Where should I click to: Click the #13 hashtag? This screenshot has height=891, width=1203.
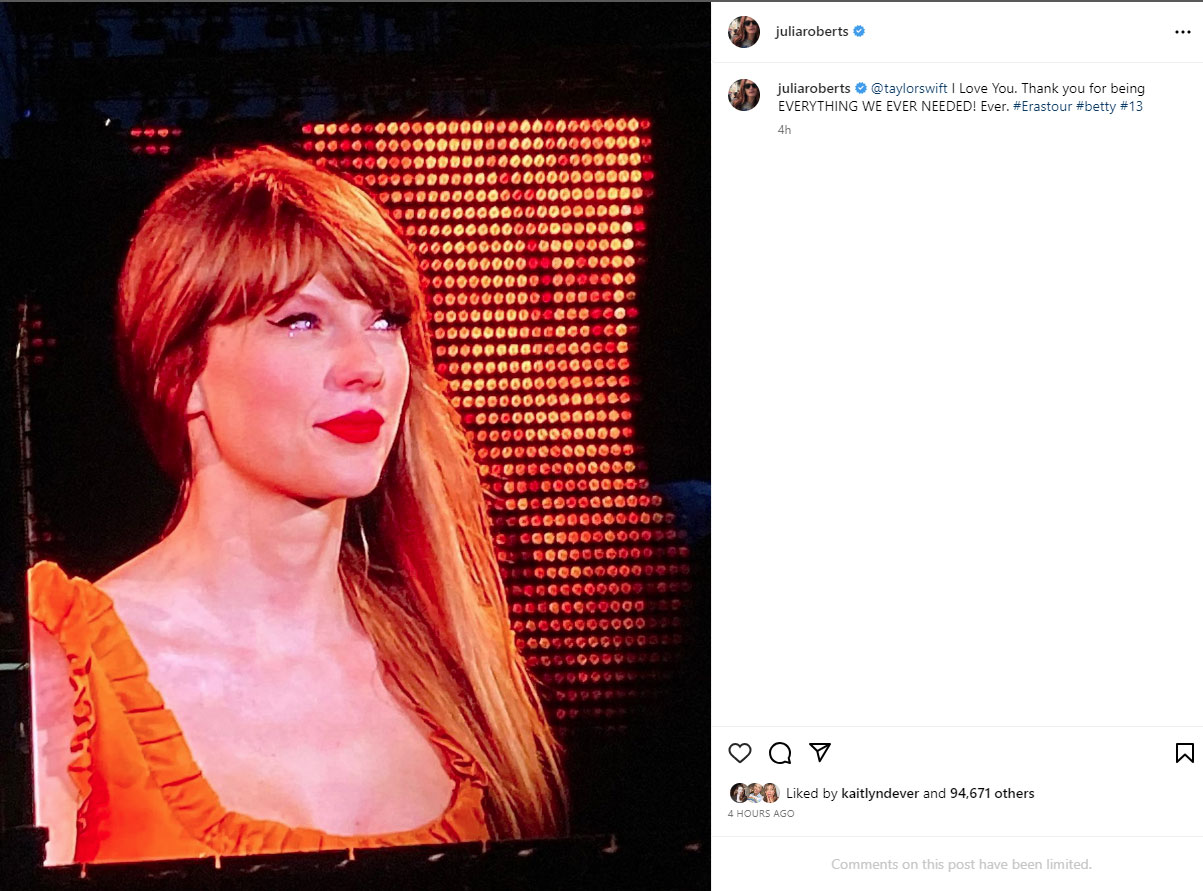tap(1130, 106)
